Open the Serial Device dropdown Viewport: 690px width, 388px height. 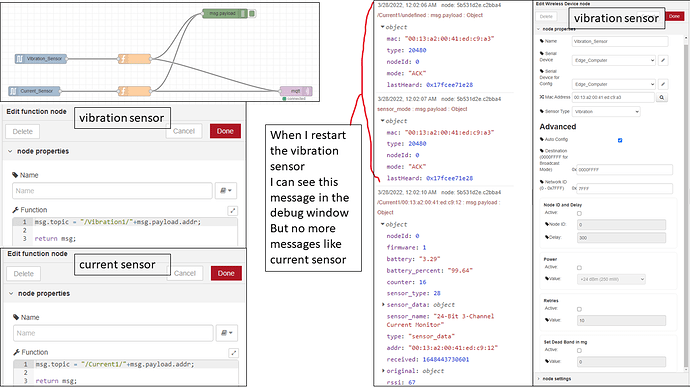(x=614, y=60)
